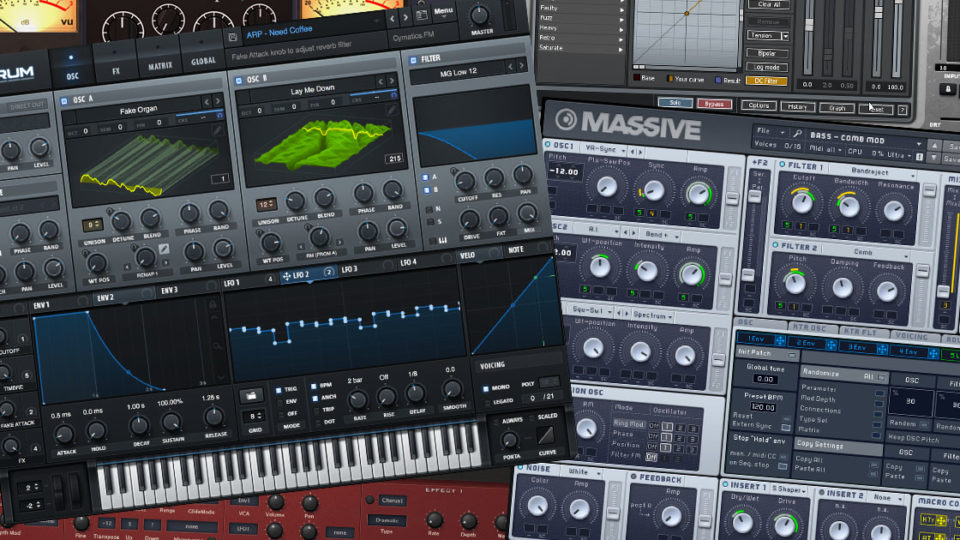Click the question mark help button
The image size is (960, 540).
(x=902, y=110)
